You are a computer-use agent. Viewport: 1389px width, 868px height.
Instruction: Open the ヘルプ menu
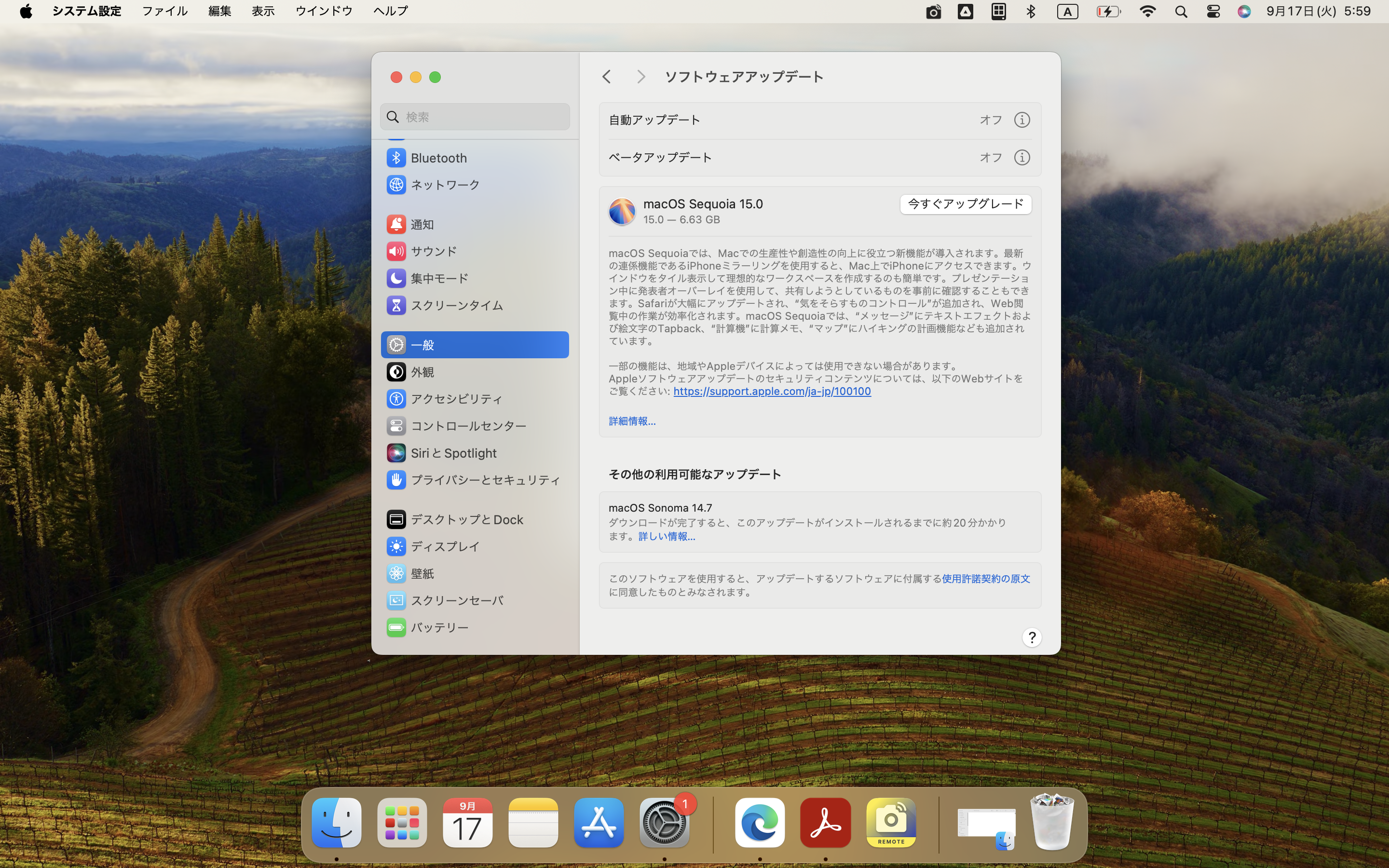[390, 11]
